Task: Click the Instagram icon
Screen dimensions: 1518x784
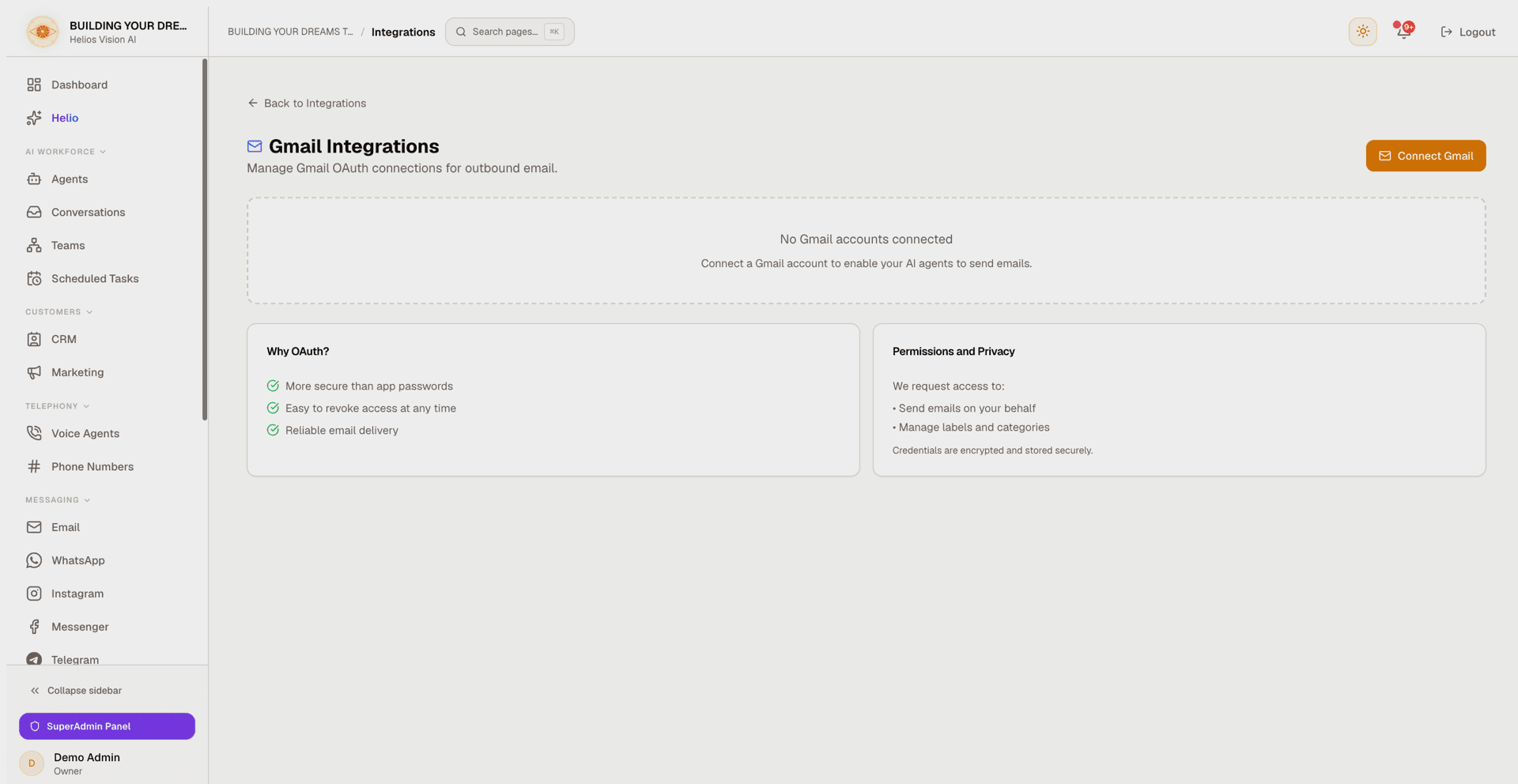Action: 34,594
